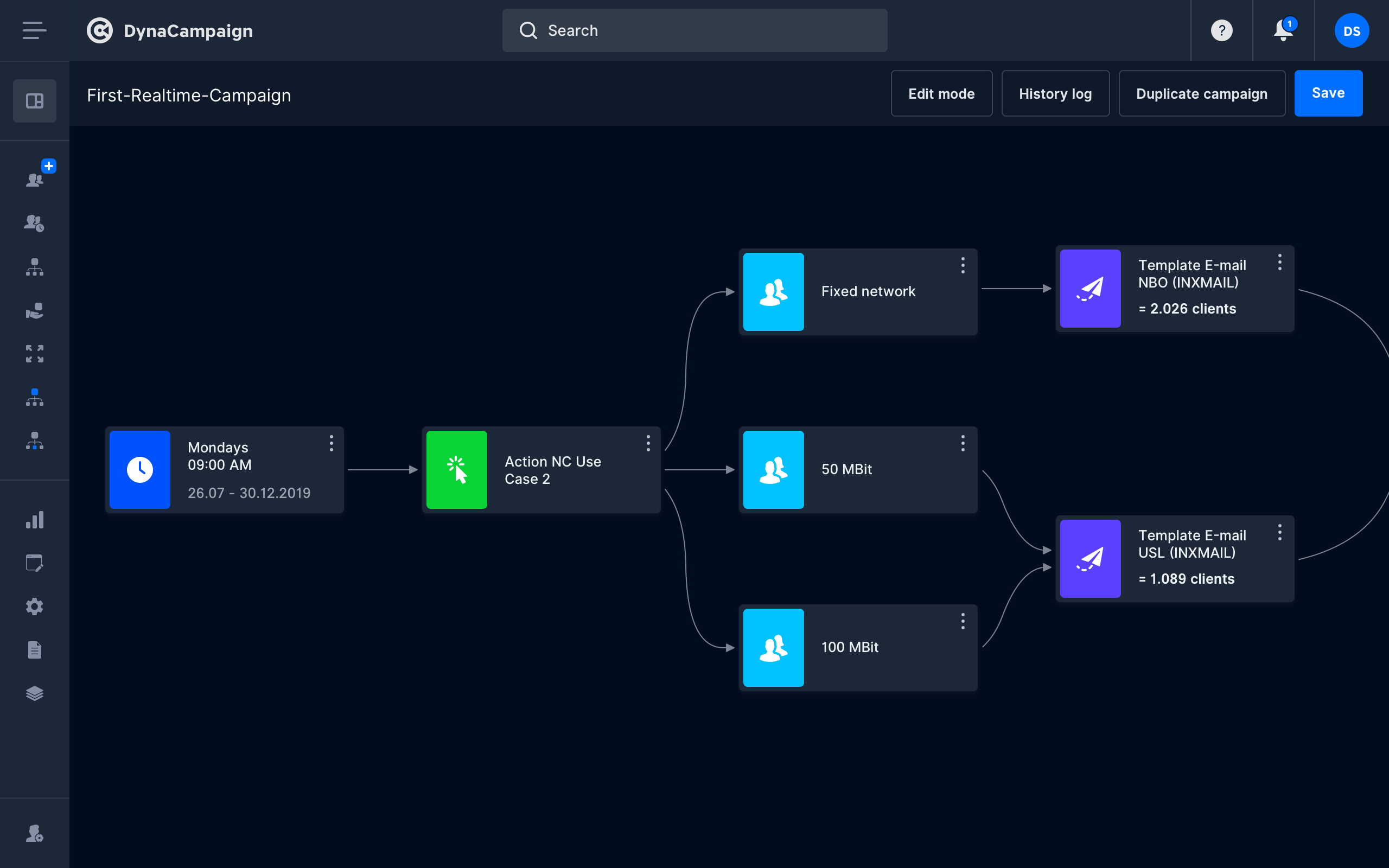Click the Search input field
The height and width of the screenshot is (868, 1389).
pyautogui.click(x=694, y=30)
